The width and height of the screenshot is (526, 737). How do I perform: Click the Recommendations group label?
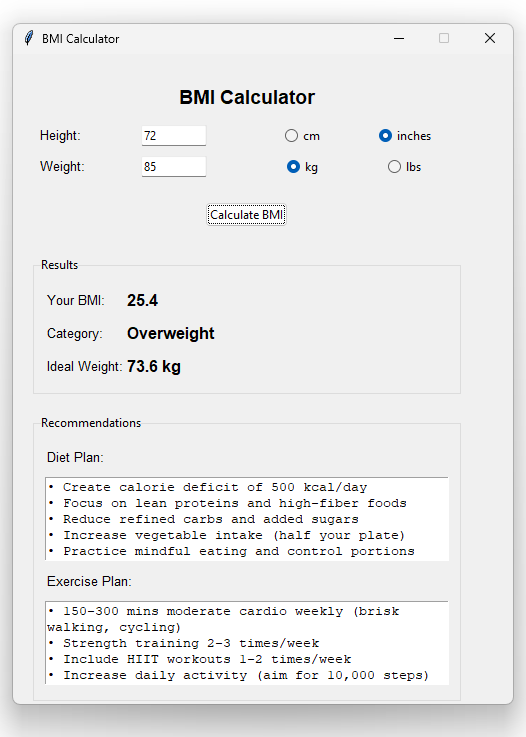pyautogui.click(x=91, y=423)
